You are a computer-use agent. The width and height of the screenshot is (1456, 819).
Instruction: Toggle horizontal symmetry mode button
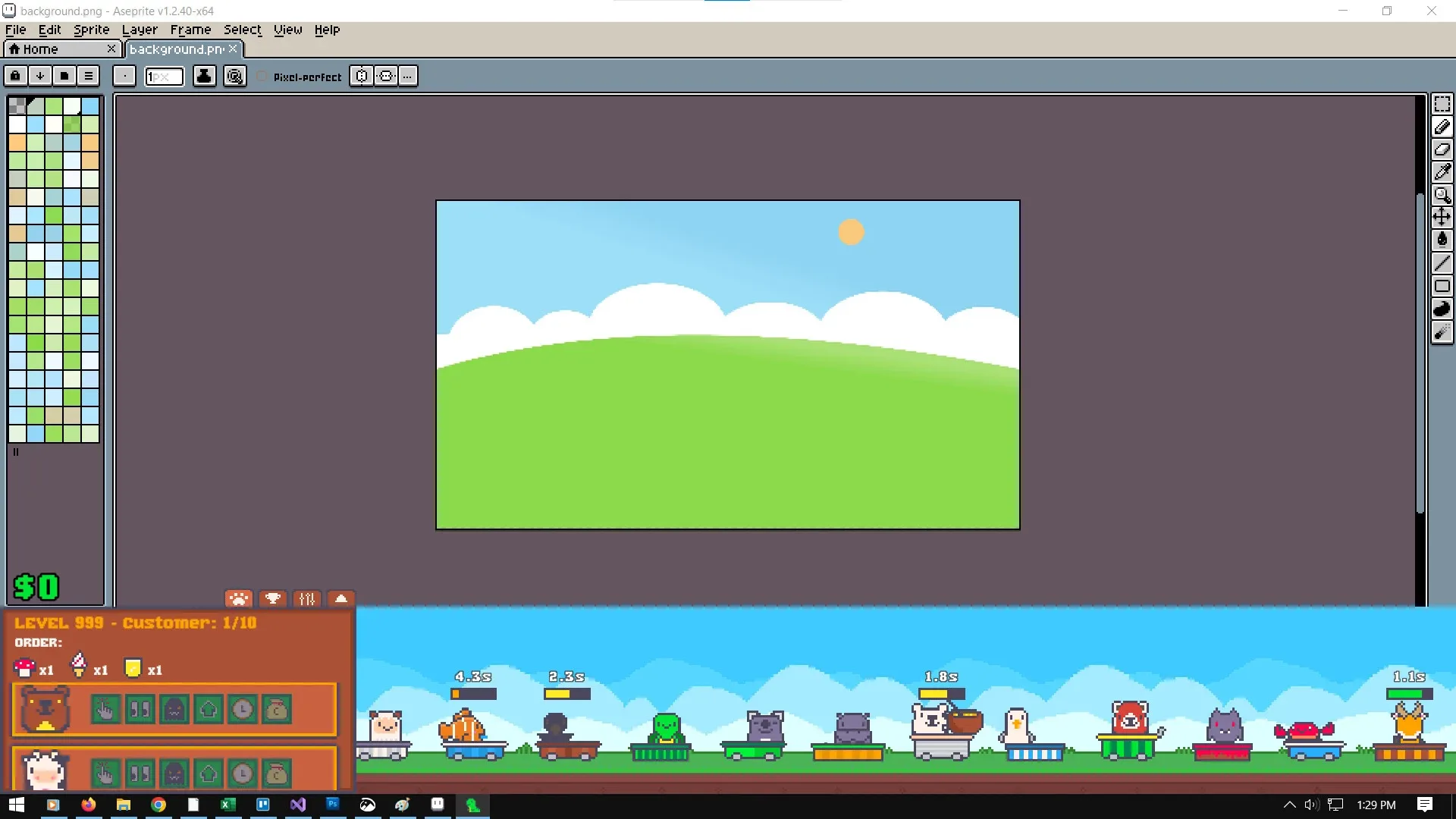point(362,76)
